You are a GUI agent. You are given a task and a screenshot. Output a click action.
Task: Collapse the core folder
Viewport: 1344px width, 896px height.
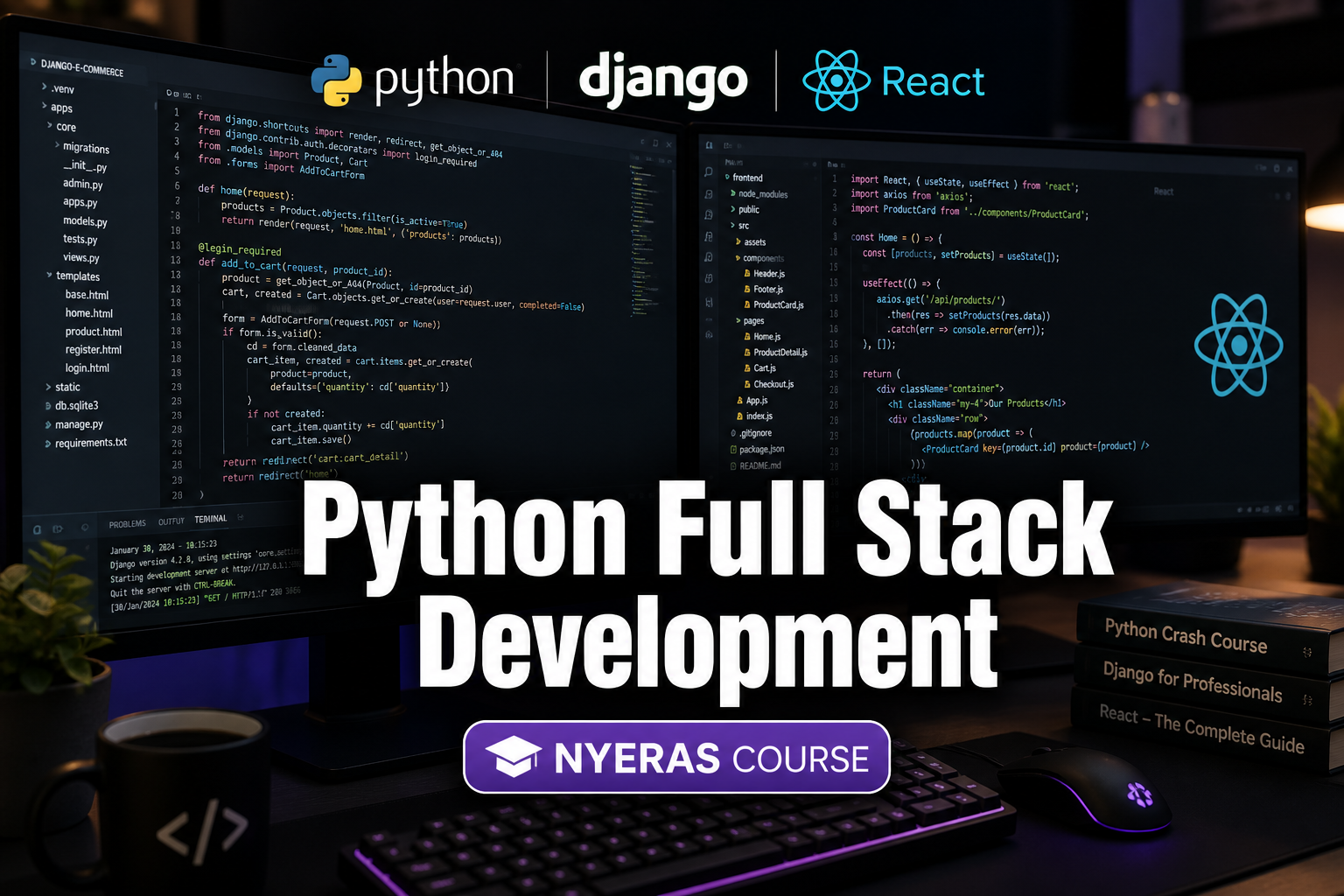click(50, 125)
